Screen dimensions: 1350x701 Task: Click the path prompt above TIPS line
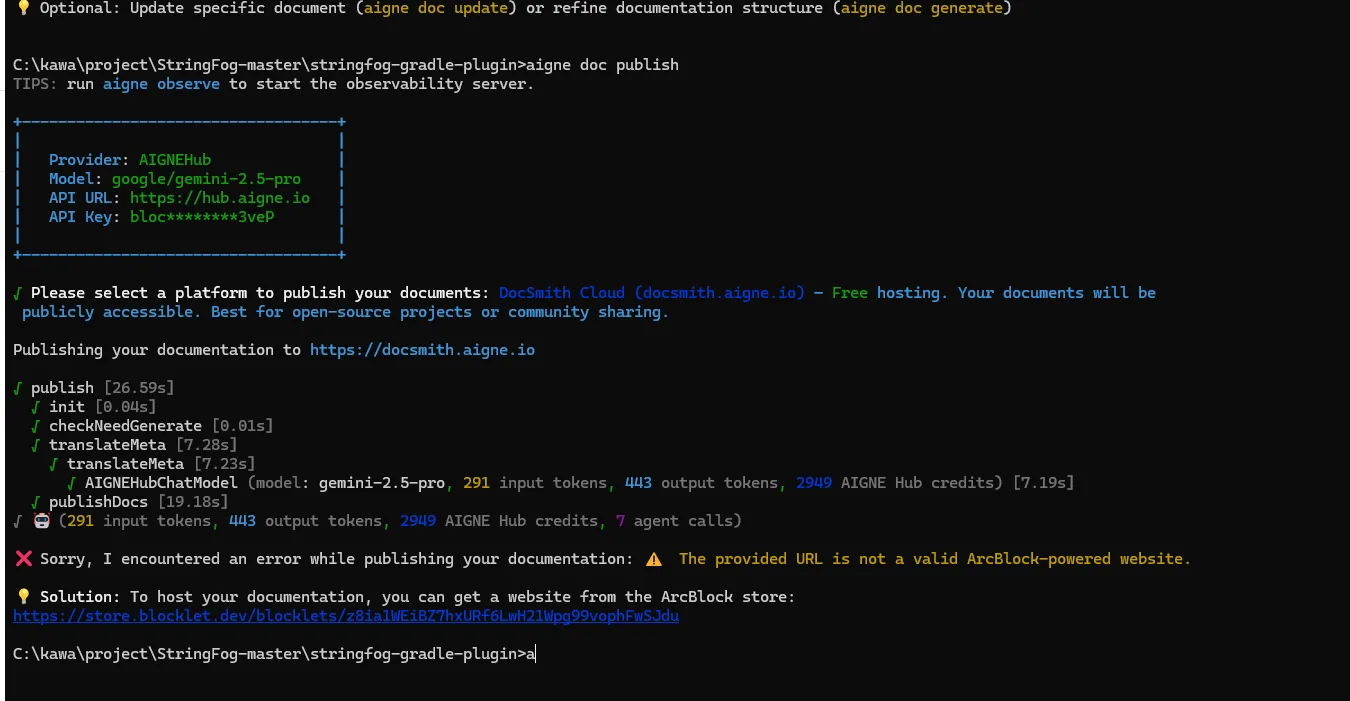(x=269, y=65)
